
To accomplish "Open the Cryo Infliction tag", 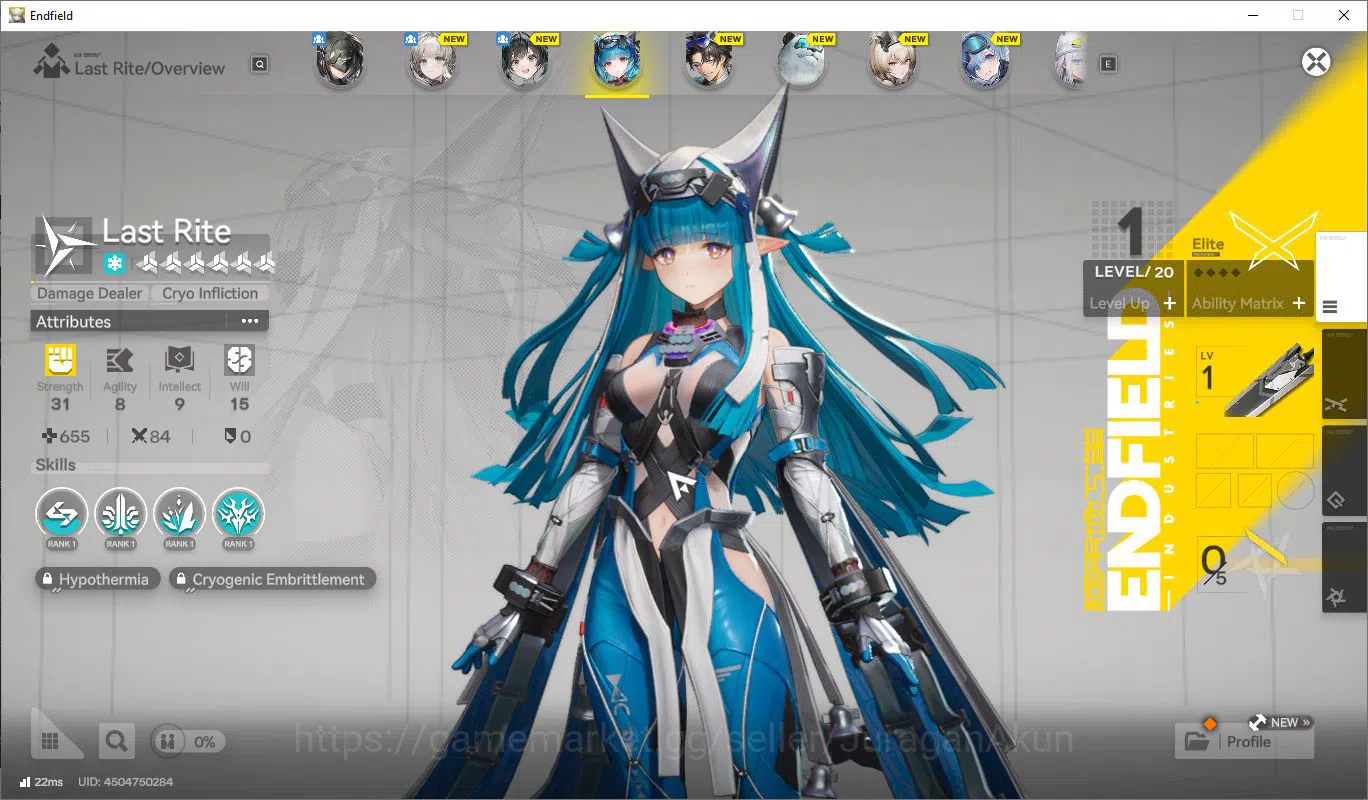I will coord(210,294).
